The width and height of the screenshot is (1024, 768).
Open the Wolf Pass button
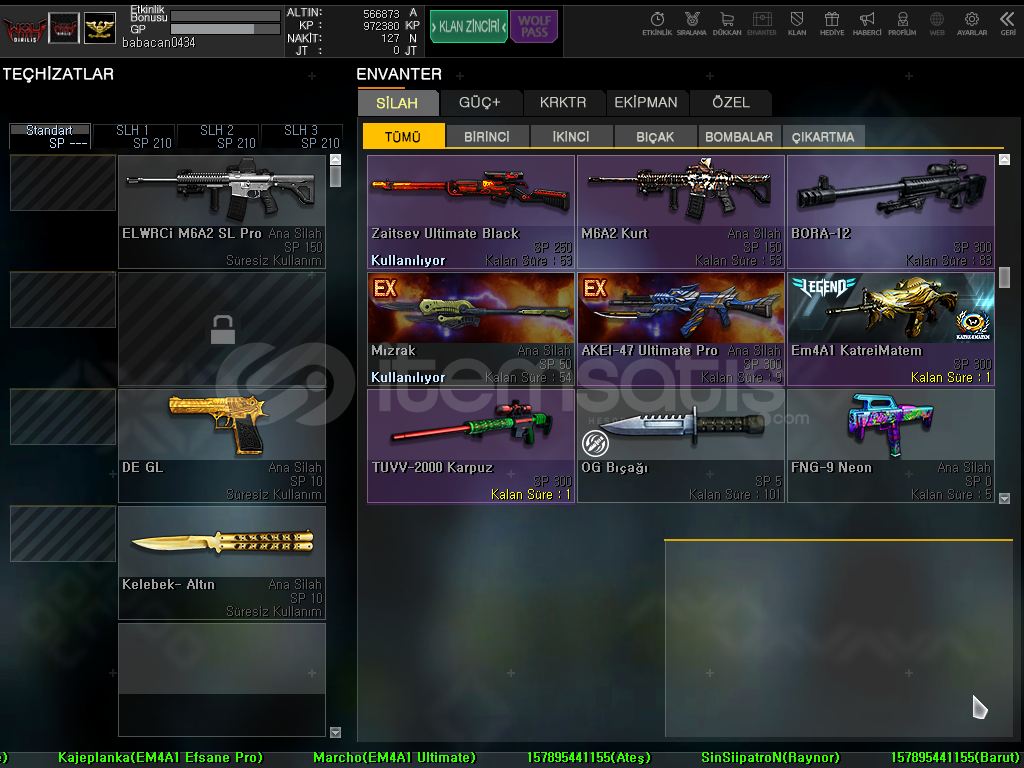[534, 27]
